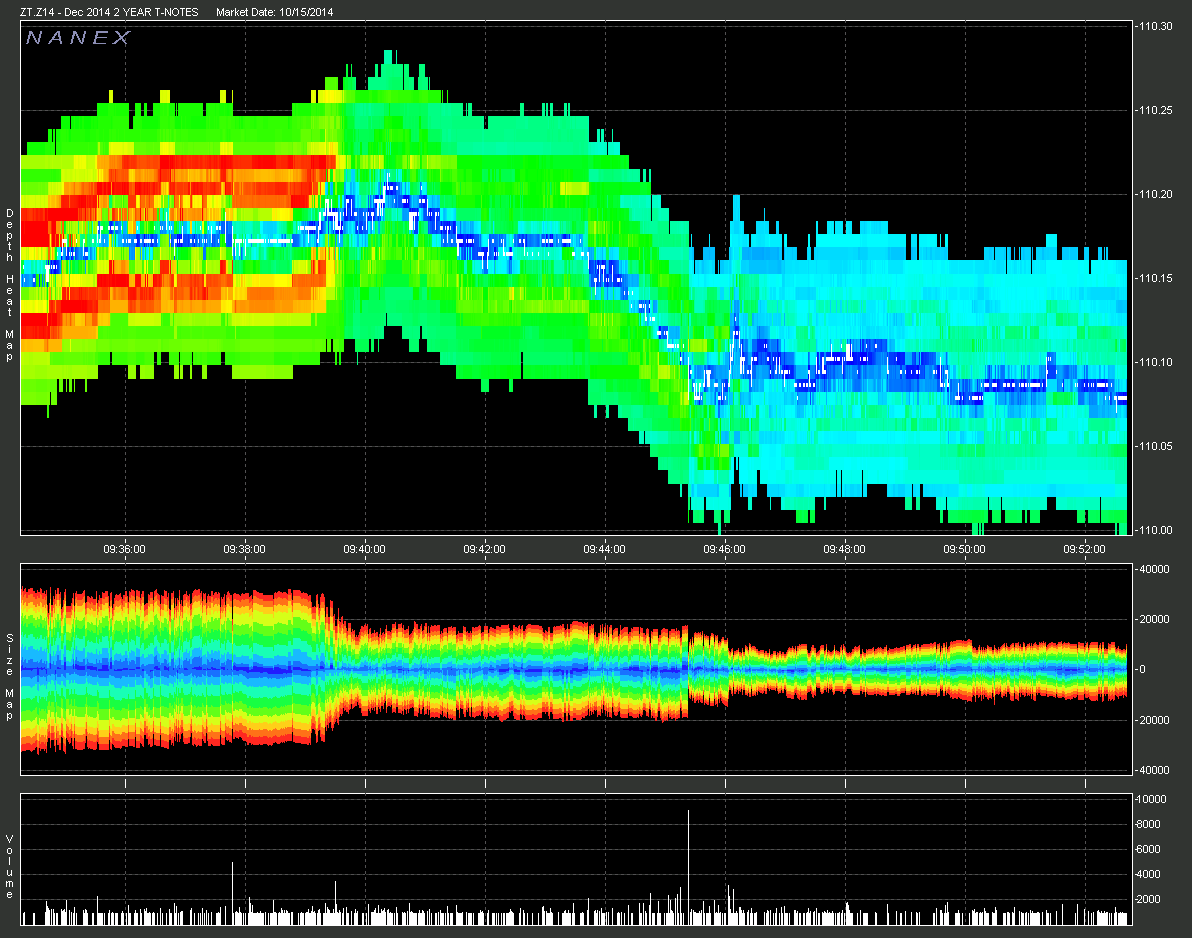This screenshot has width=1192, height=938.
Task: Click the 8000 volume axis label
Action: (1148, 824)
